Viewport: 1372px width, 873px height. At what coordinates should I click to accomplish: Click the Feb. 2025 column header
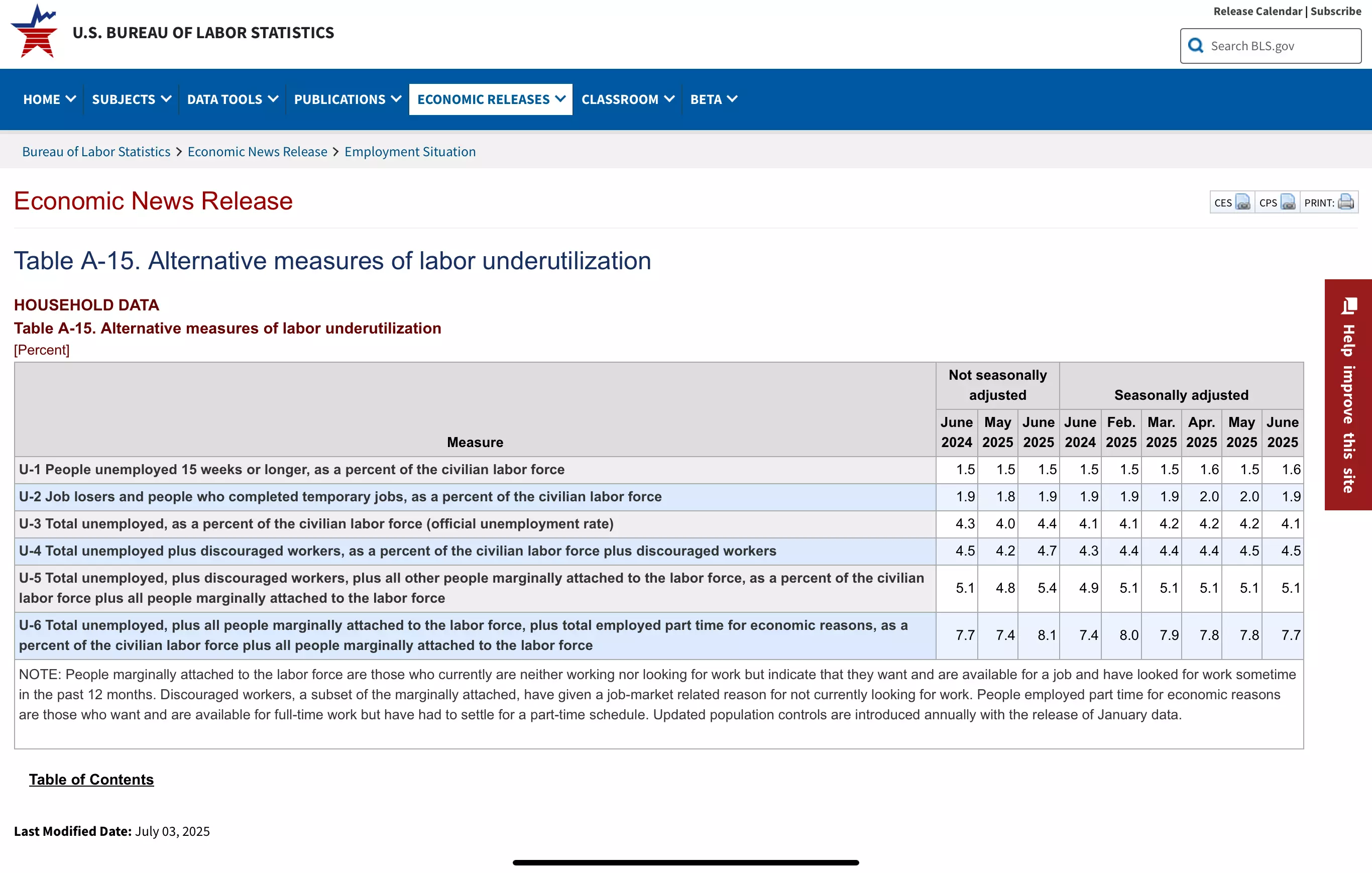click(x=1121, y=432)
